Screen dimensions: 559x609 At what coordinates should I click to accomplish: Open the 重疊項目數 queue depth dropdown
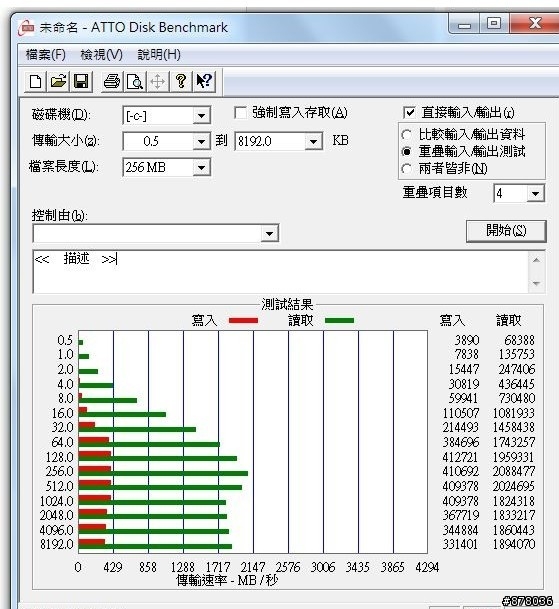coord(535,193)
